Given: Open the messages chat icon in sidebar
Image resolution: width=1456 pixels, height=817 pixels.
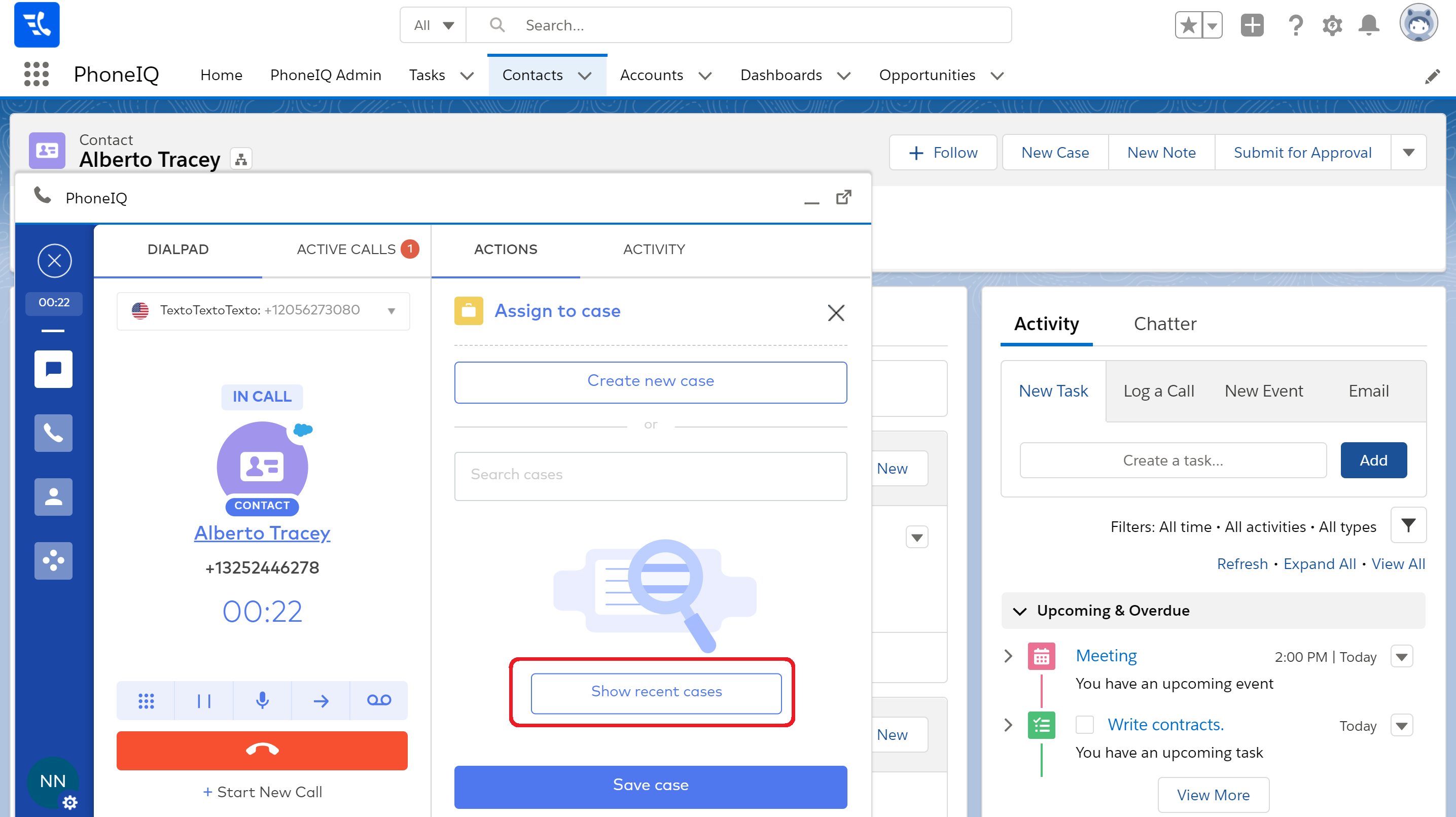Looking at the screenshot, I should tap(53, 369).
